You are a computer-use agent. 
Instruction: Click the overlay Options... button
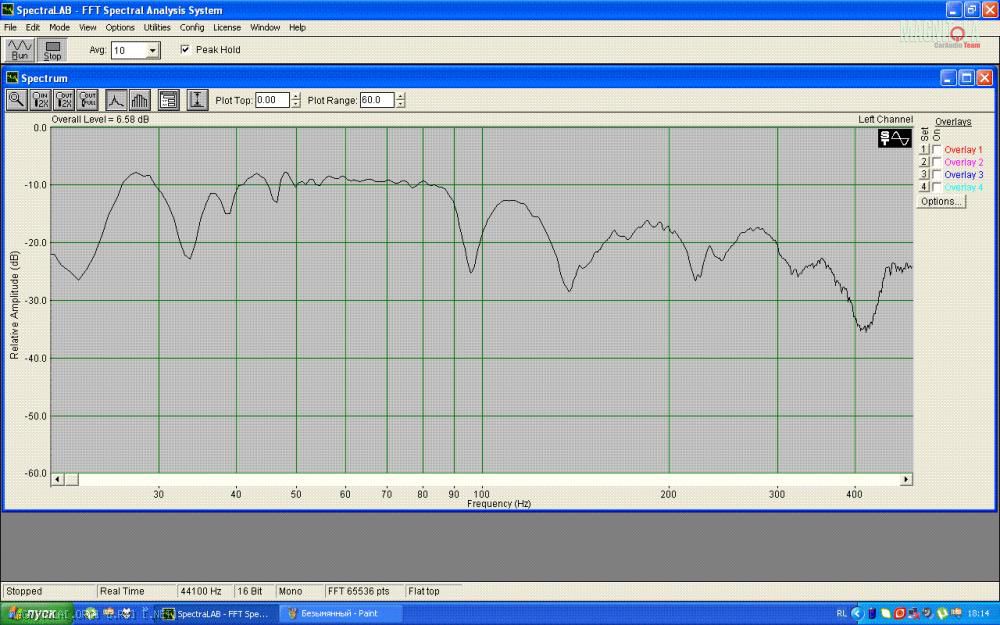pyautogui.click(x=941, y=201)
